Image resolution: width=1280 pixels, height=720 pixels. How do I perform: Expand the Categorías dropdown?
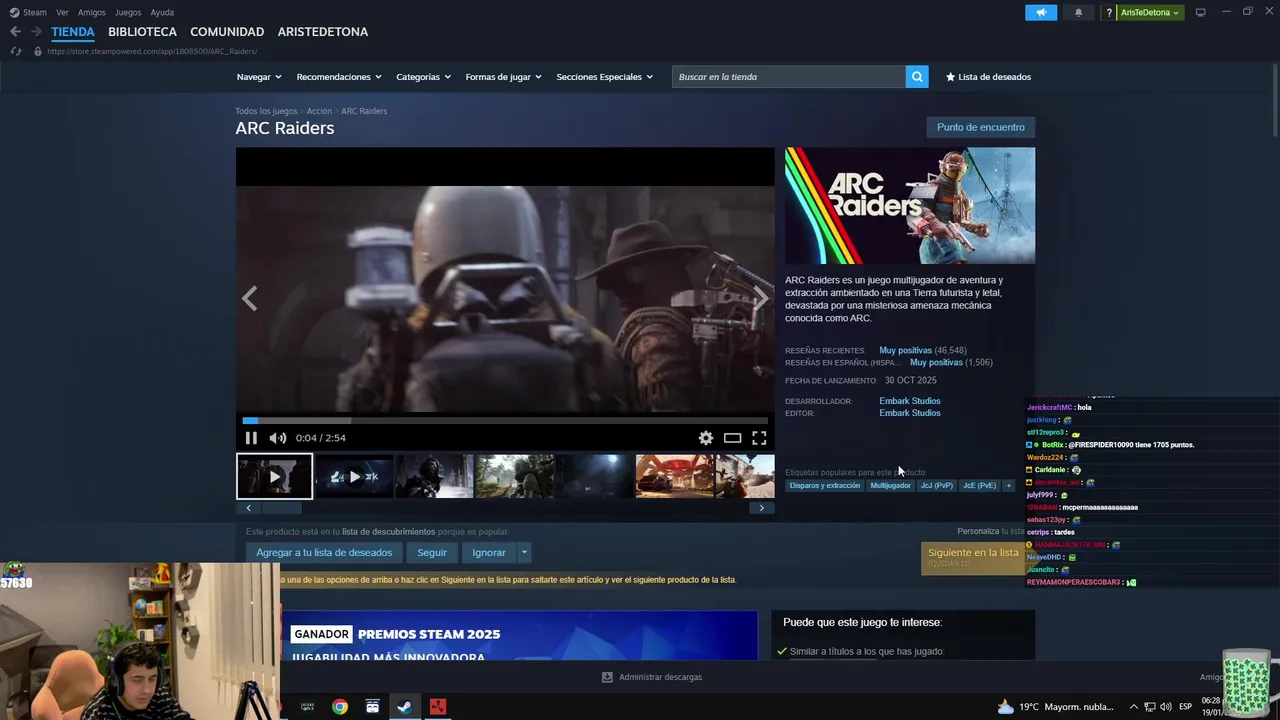[x=423, y=77]
